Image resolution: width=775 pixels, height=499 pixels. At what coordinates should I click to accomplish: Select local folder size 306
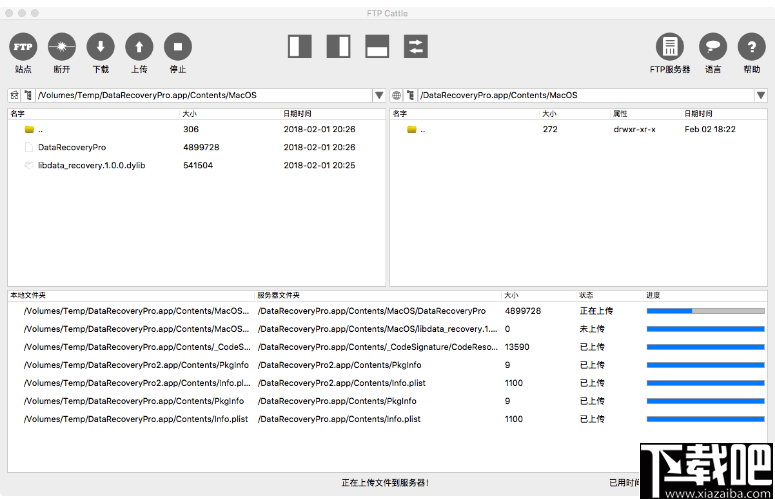(x=191, y=129)
